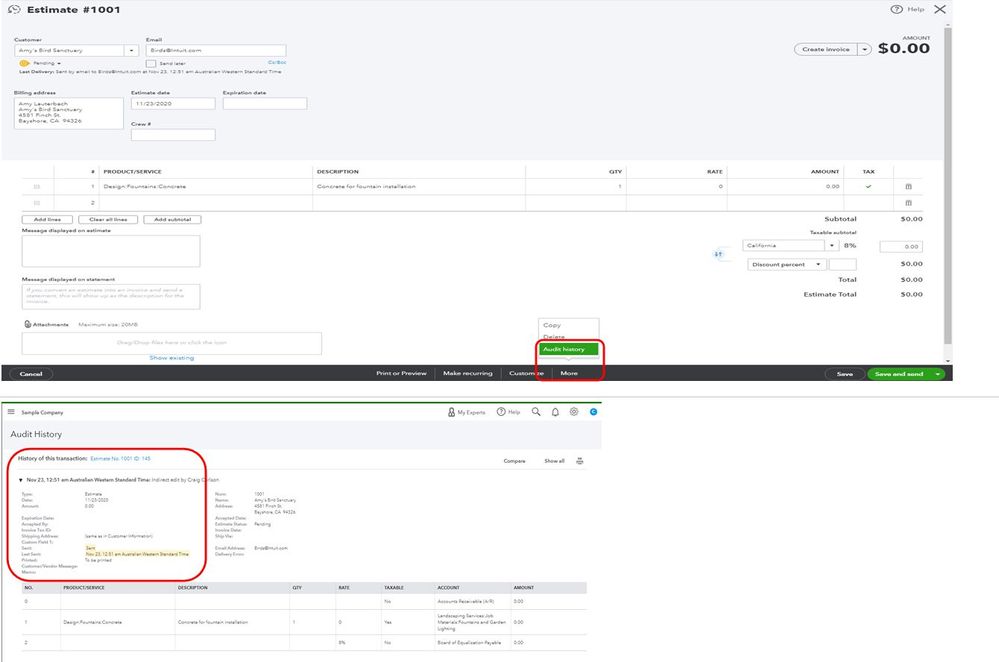Click the Add subtotal button
This screenshot has height=662, width=999.
tap(172, 219)
